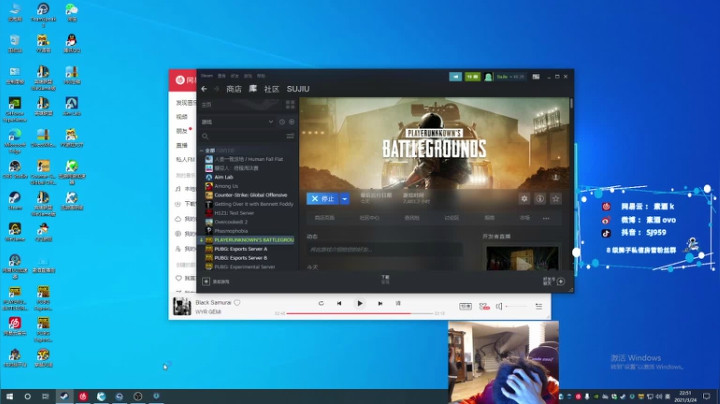Open the SUJIU profile tab
Screen dimensions: 720x404
298,89
